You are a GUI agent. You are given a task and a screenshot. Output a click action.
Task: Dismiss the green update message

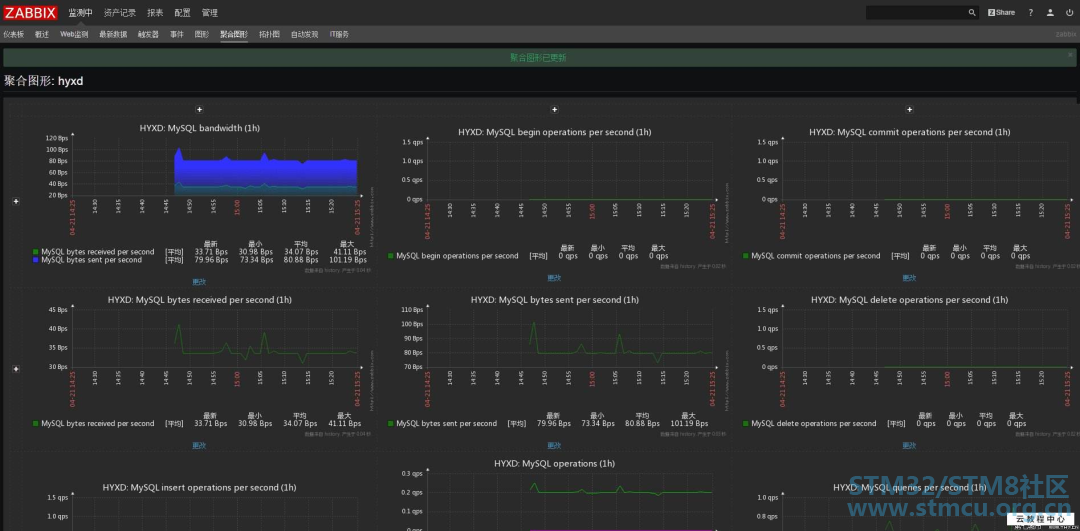coord(1070,54)
